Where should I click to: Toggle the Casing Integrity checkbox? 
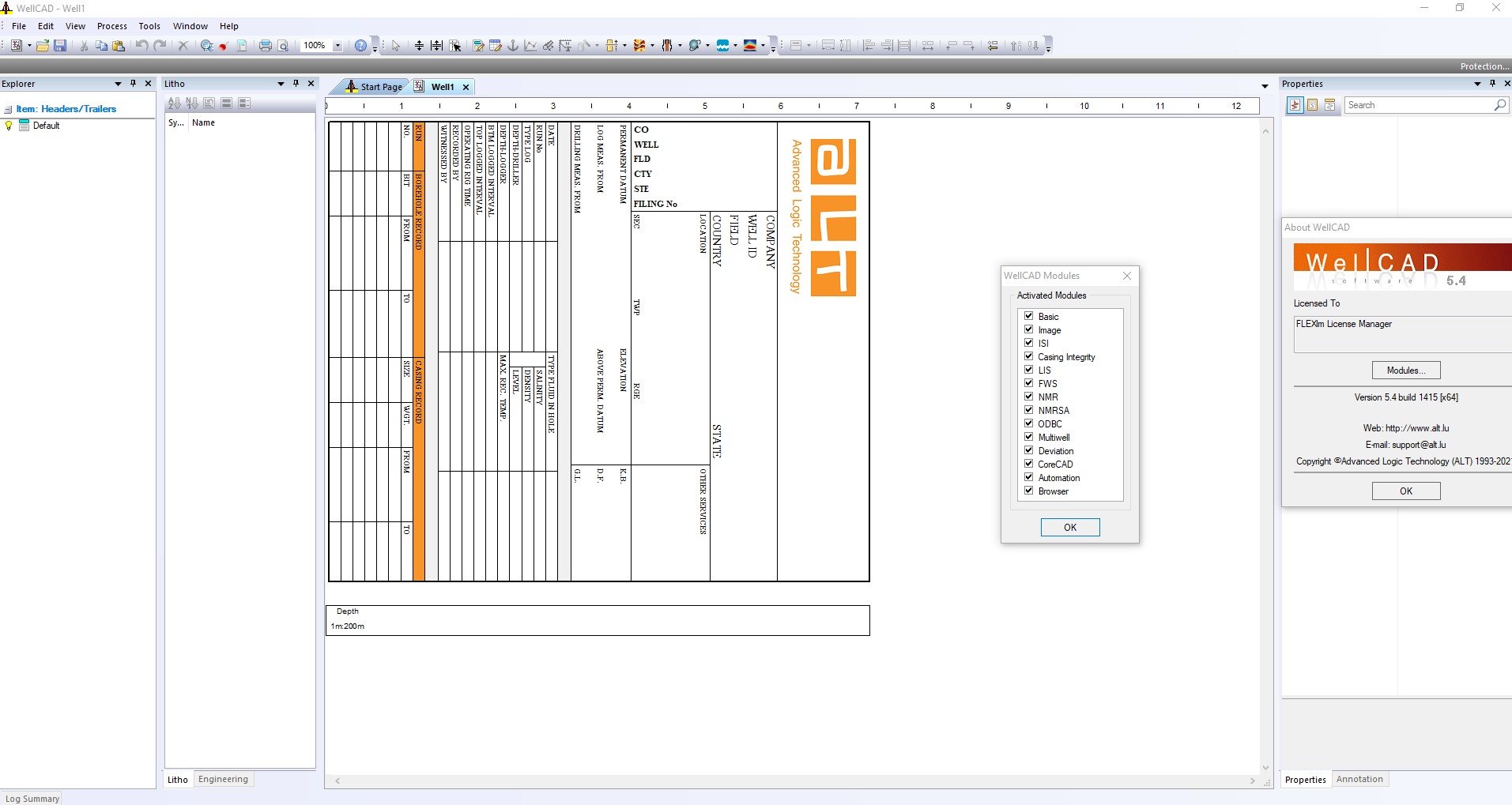(x=1028, y=356)
